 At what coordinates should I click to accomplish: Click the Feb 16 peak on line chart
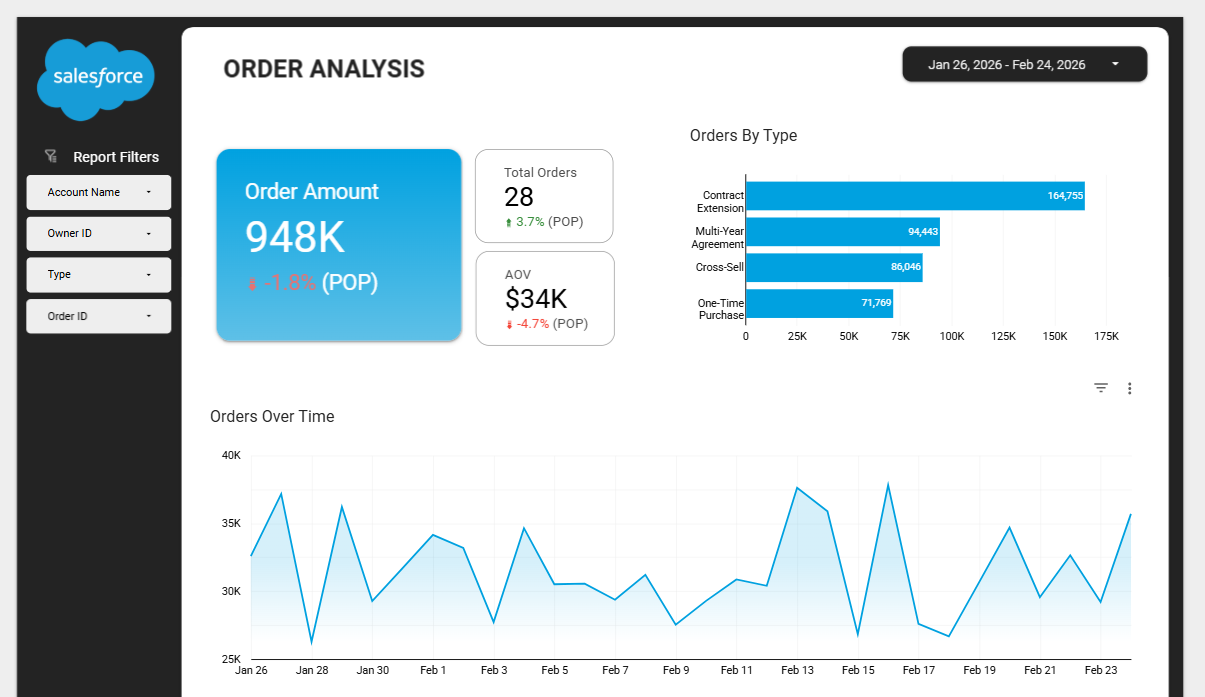tap(888, 485)
